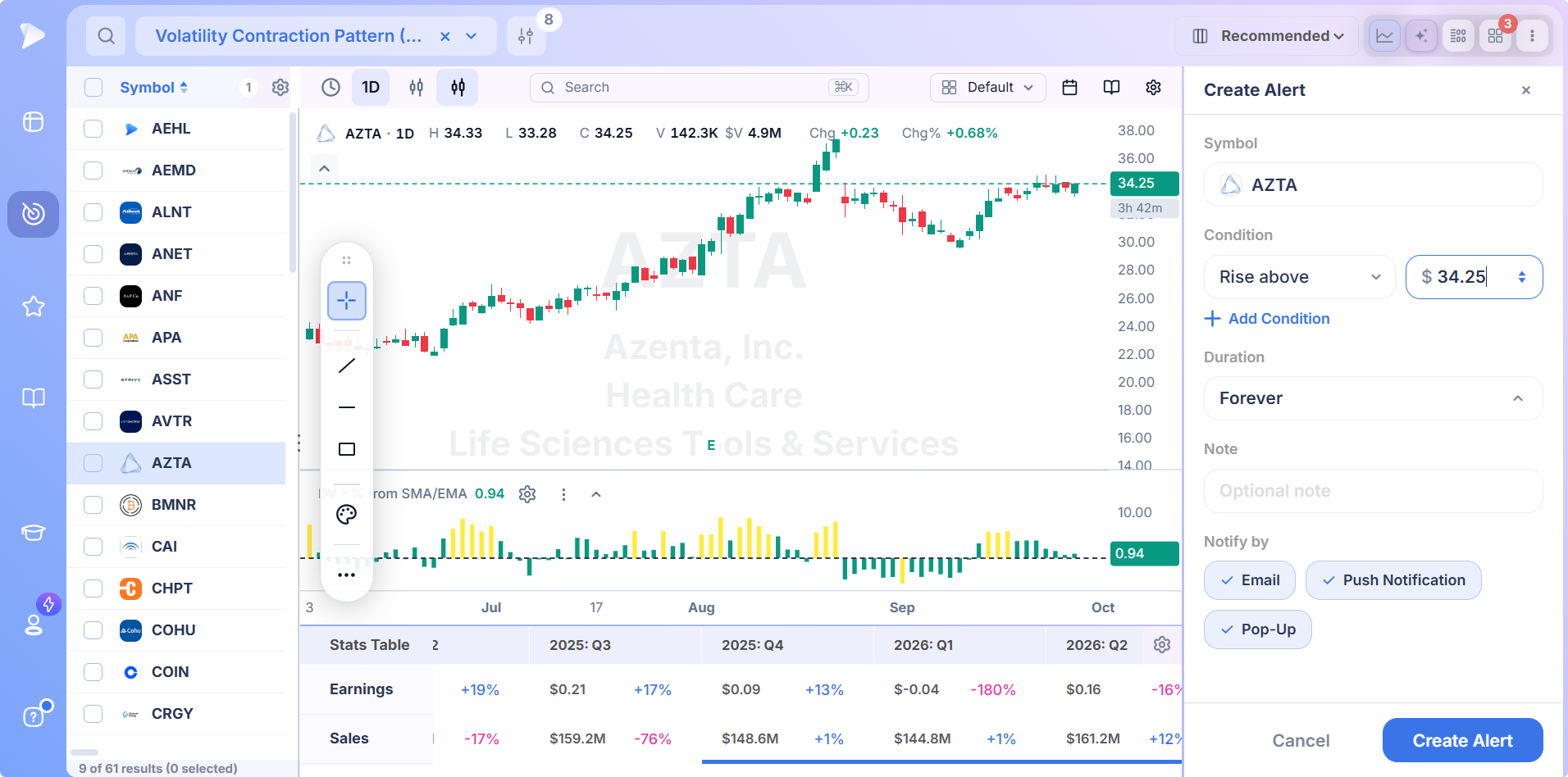Open the Recommended columns dropdown
The height and width of the screenshot is (777, 1568).
point(1267,36)
